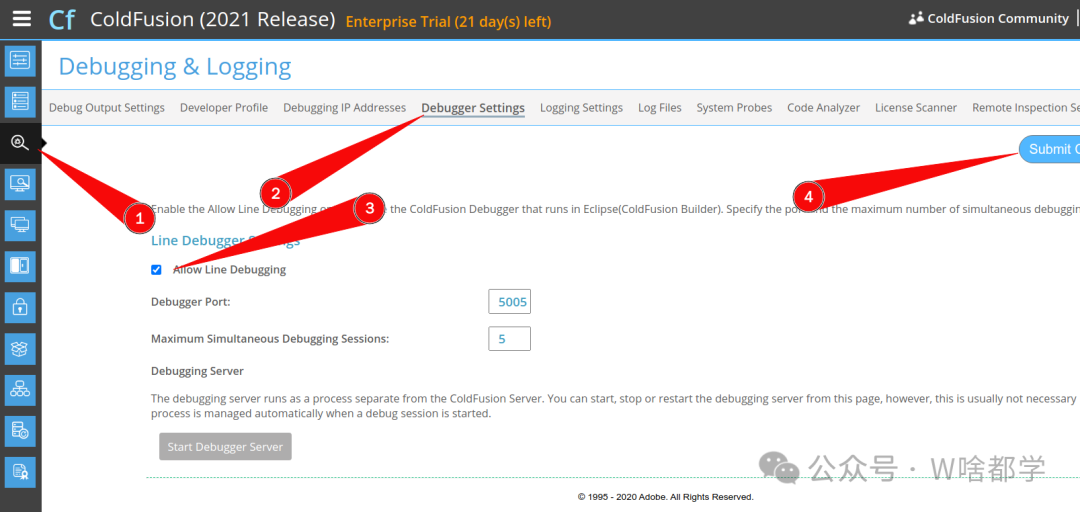The width and height of the screenshot is (1080, 512).
Task: Click Enterprise Trial (21 day(s) left) text
Action: point(448,21)
